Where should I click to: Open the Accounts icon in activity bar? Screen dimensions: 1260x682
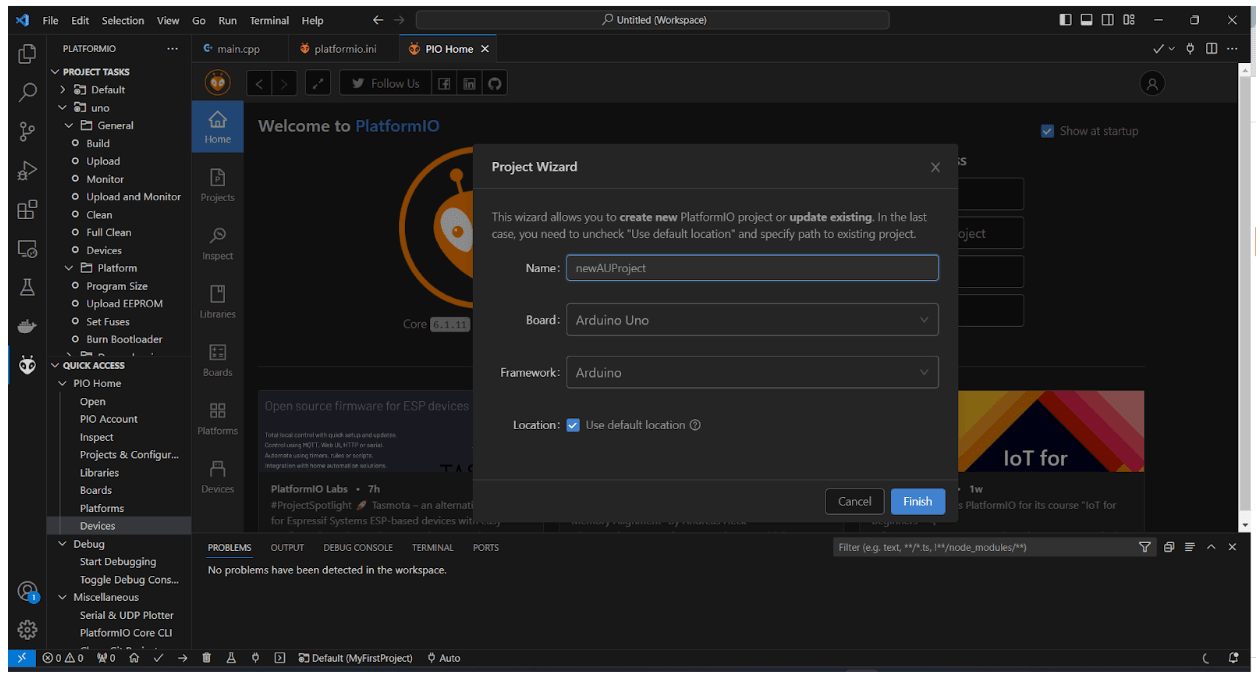(28, 592)
